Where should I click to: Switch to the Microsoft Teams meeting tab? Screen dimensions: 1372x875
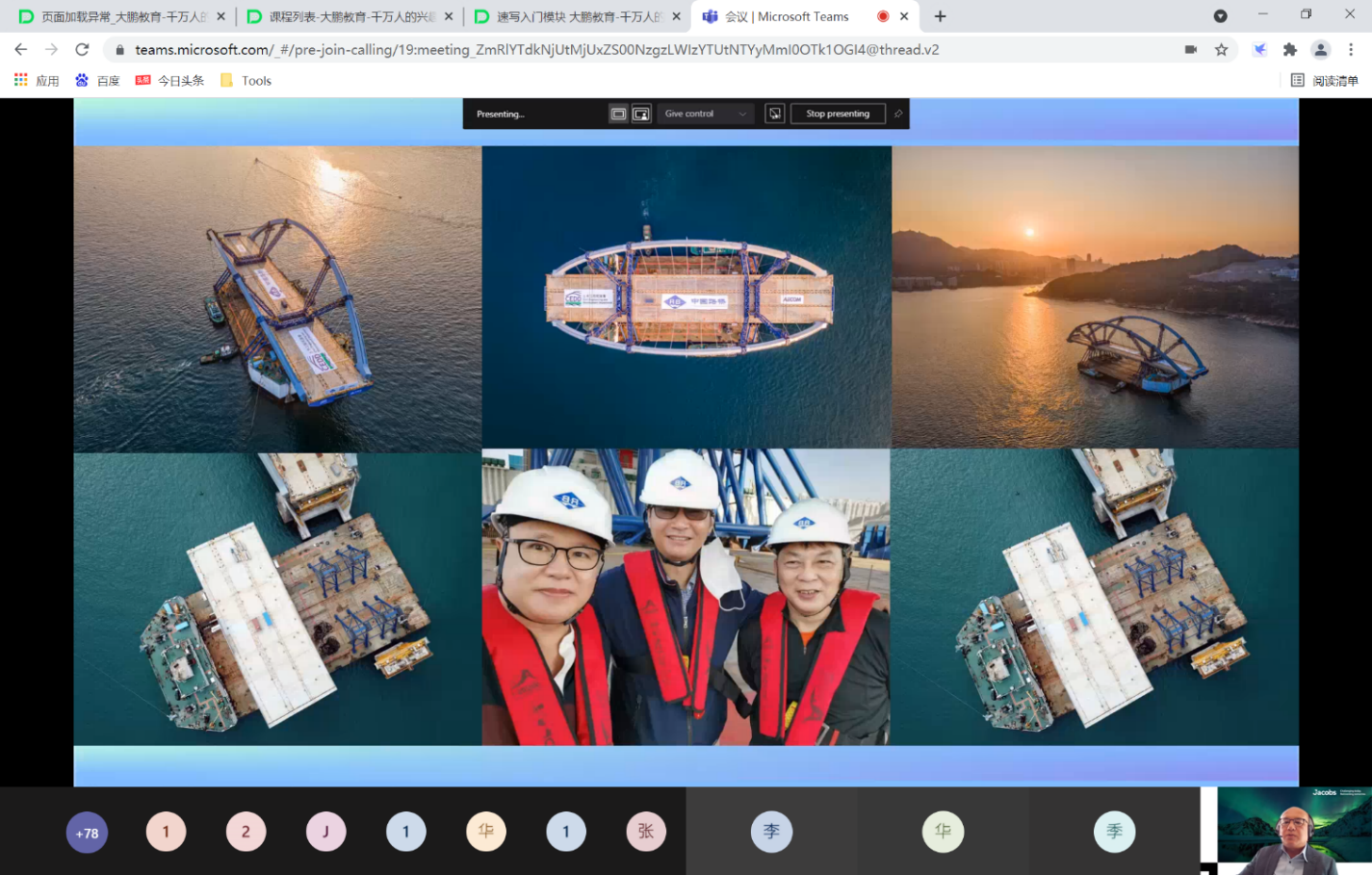(788, 16)
